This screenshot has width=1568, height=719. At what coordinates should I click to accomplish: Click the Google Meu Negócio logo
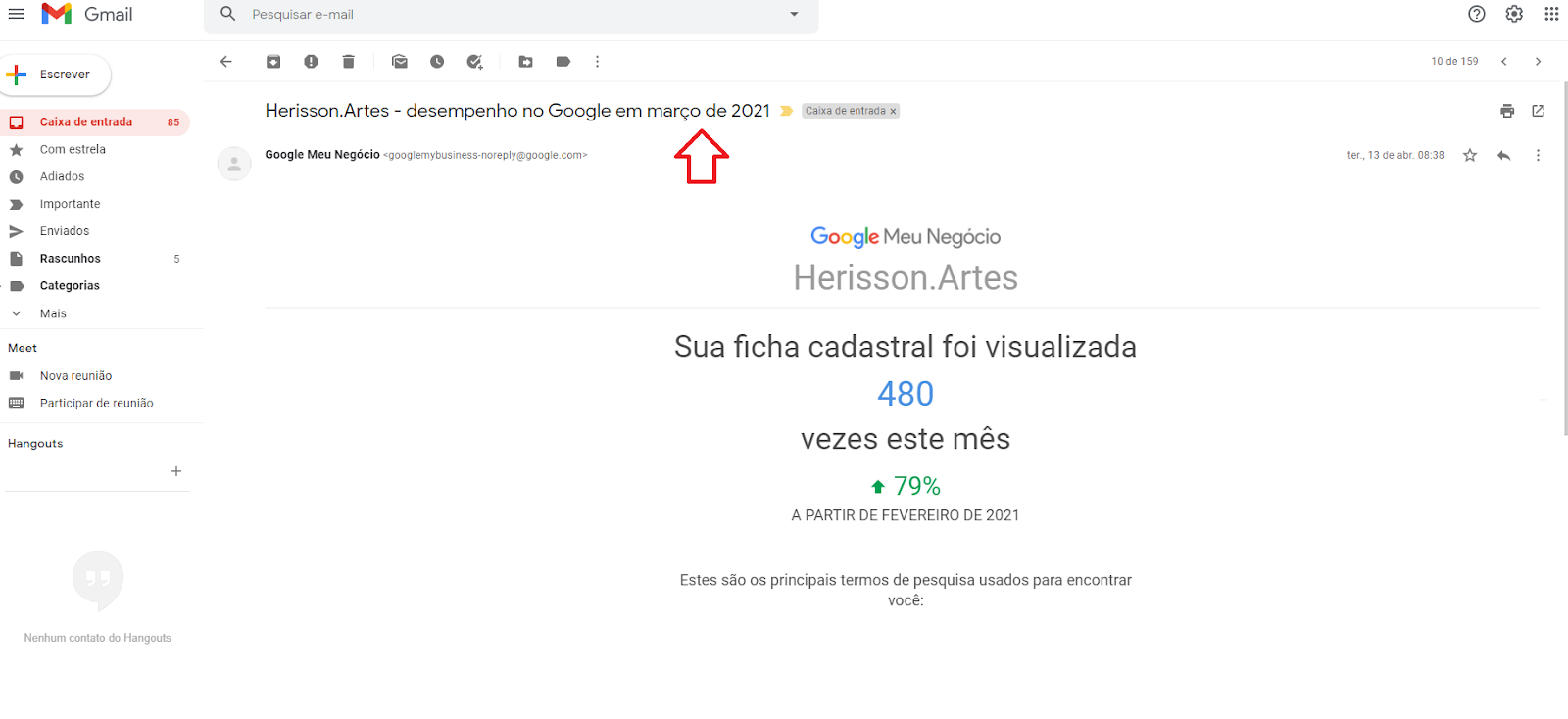(906, 237)
